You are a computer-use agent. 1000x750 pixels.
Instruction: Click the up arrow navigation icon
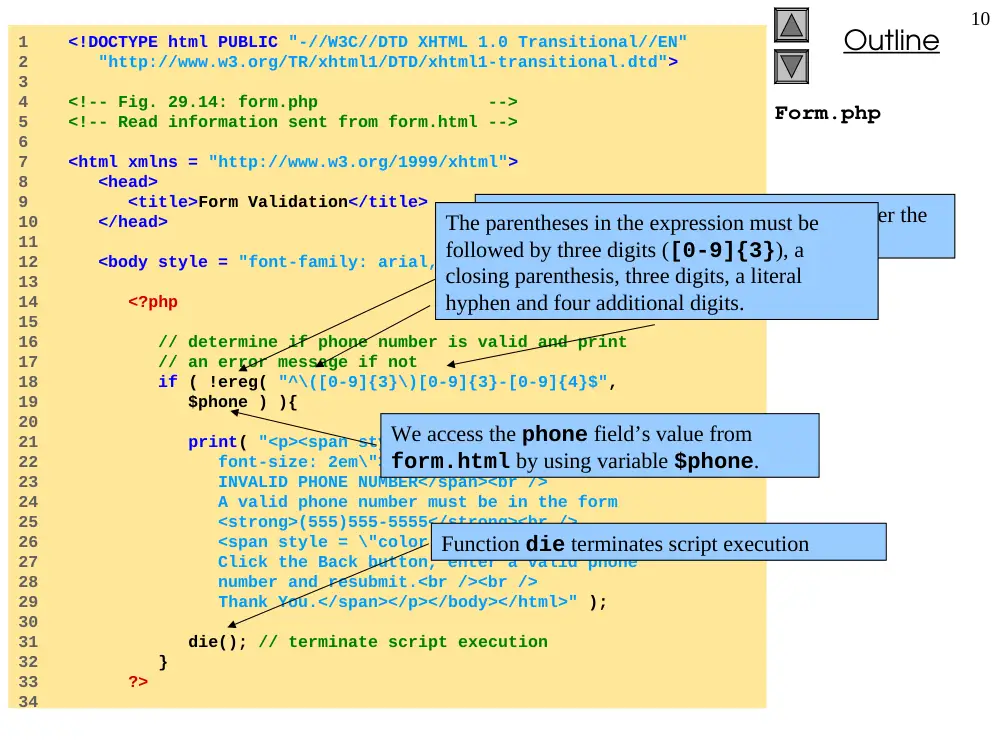tap(791, 26)
